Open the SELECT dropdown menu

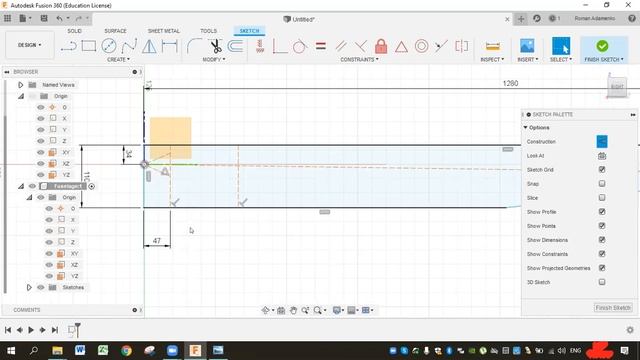tap(561, 60)
